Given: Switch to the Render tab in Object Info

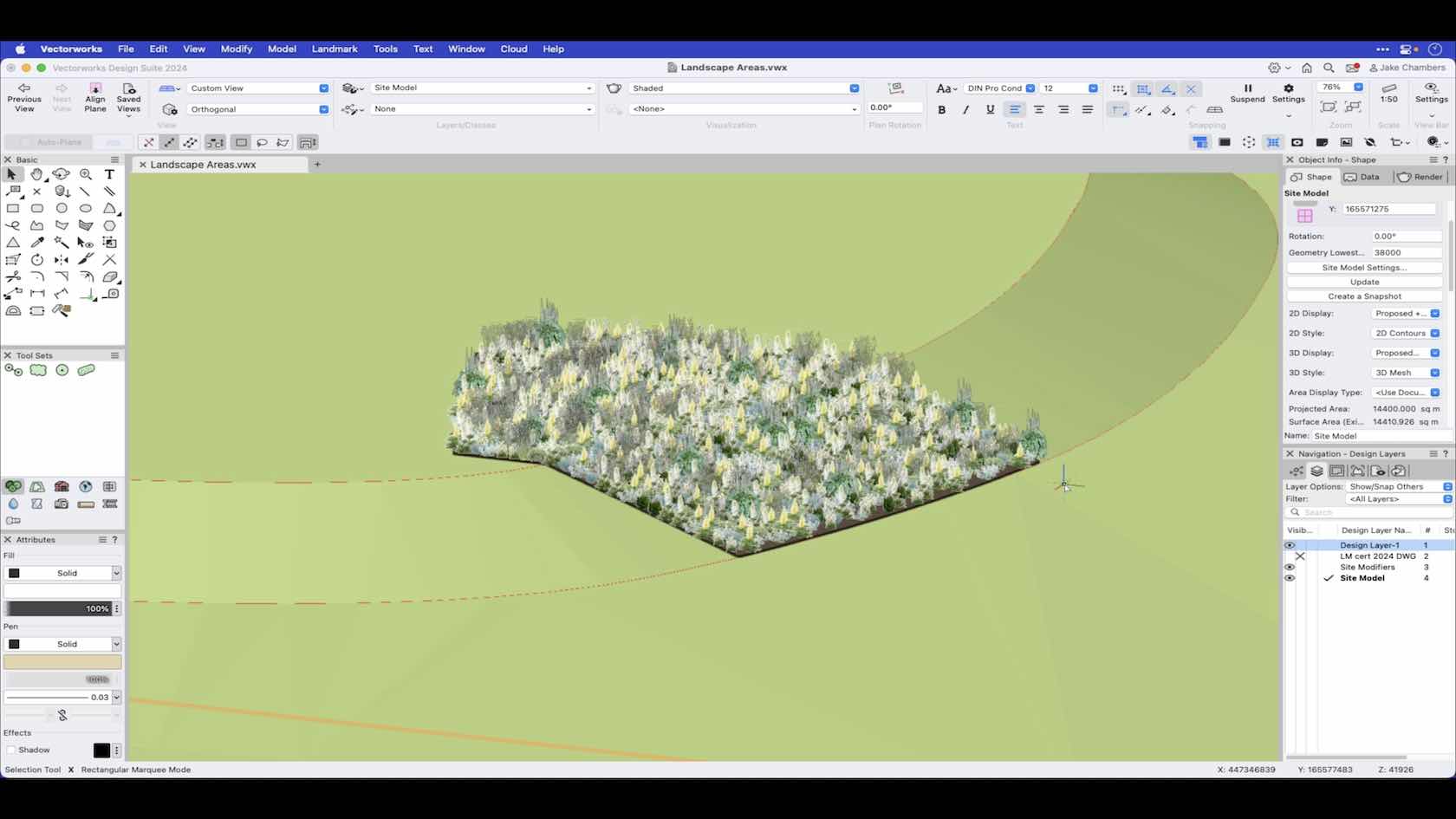Looking at the screenshot, I should click(x=1420, y=177).
